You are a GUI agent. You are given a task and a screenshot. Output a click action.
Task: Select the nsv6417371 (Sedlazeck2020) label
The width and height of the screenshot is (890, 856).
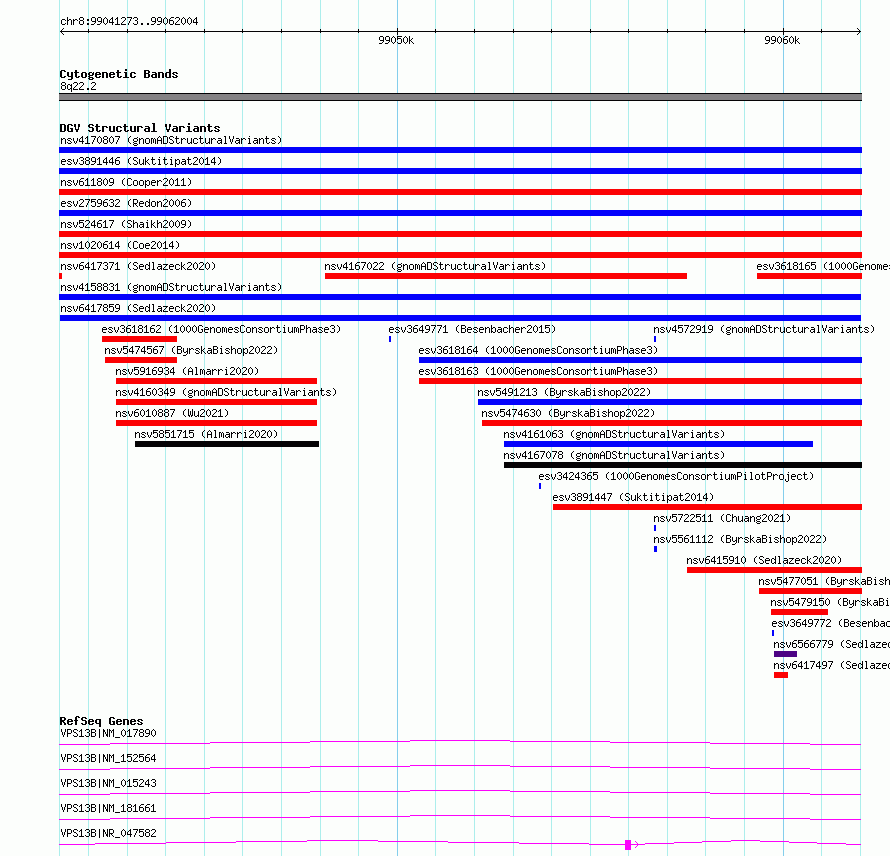pos(138,266)
